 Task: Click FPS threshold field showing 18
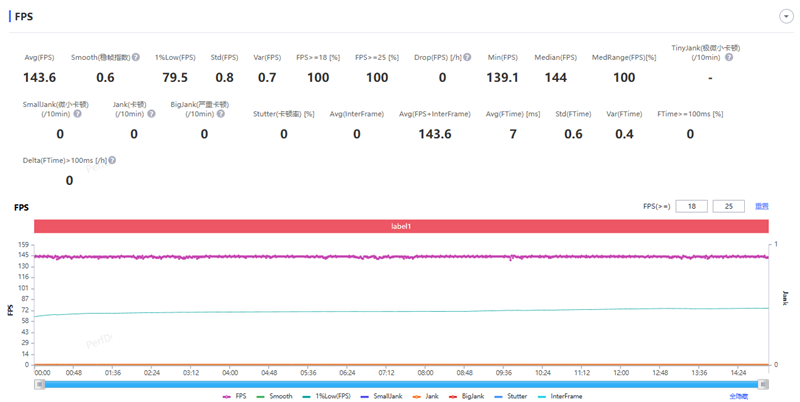coord(691,206)
